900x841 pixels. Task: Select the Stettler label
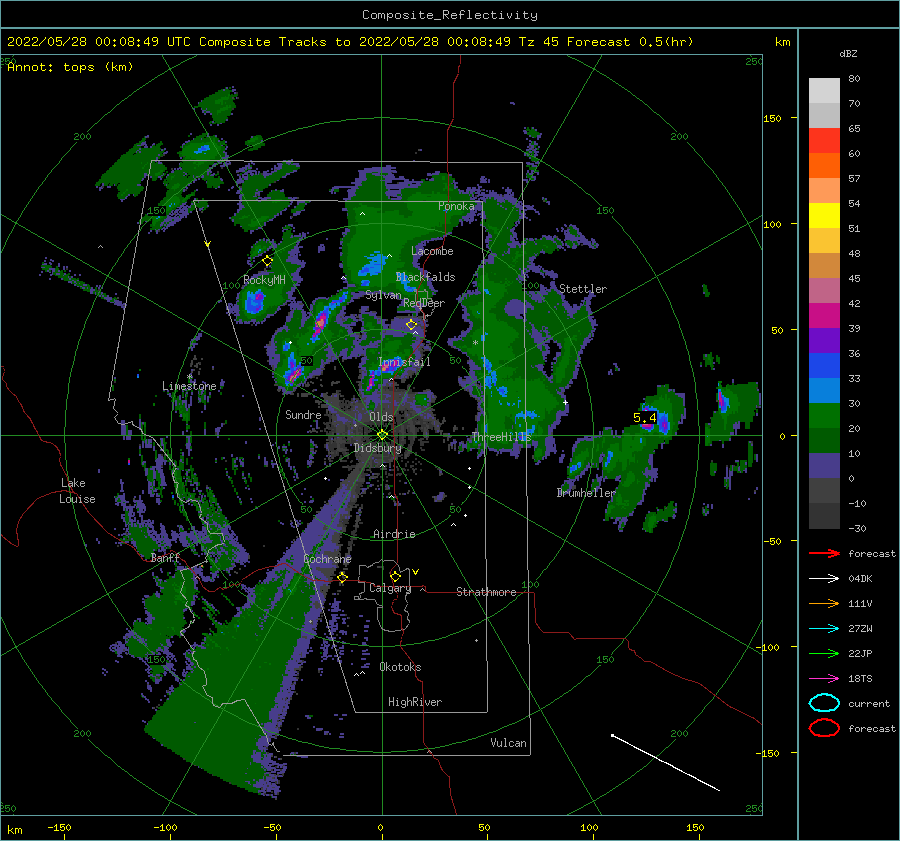[583, 289]
